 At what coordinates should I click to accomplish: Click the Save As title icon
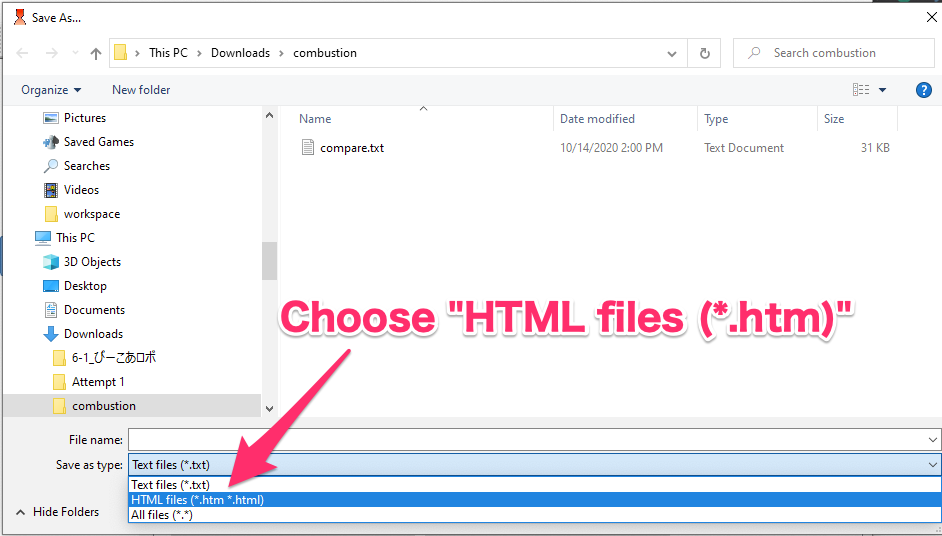tap(20, 17)
